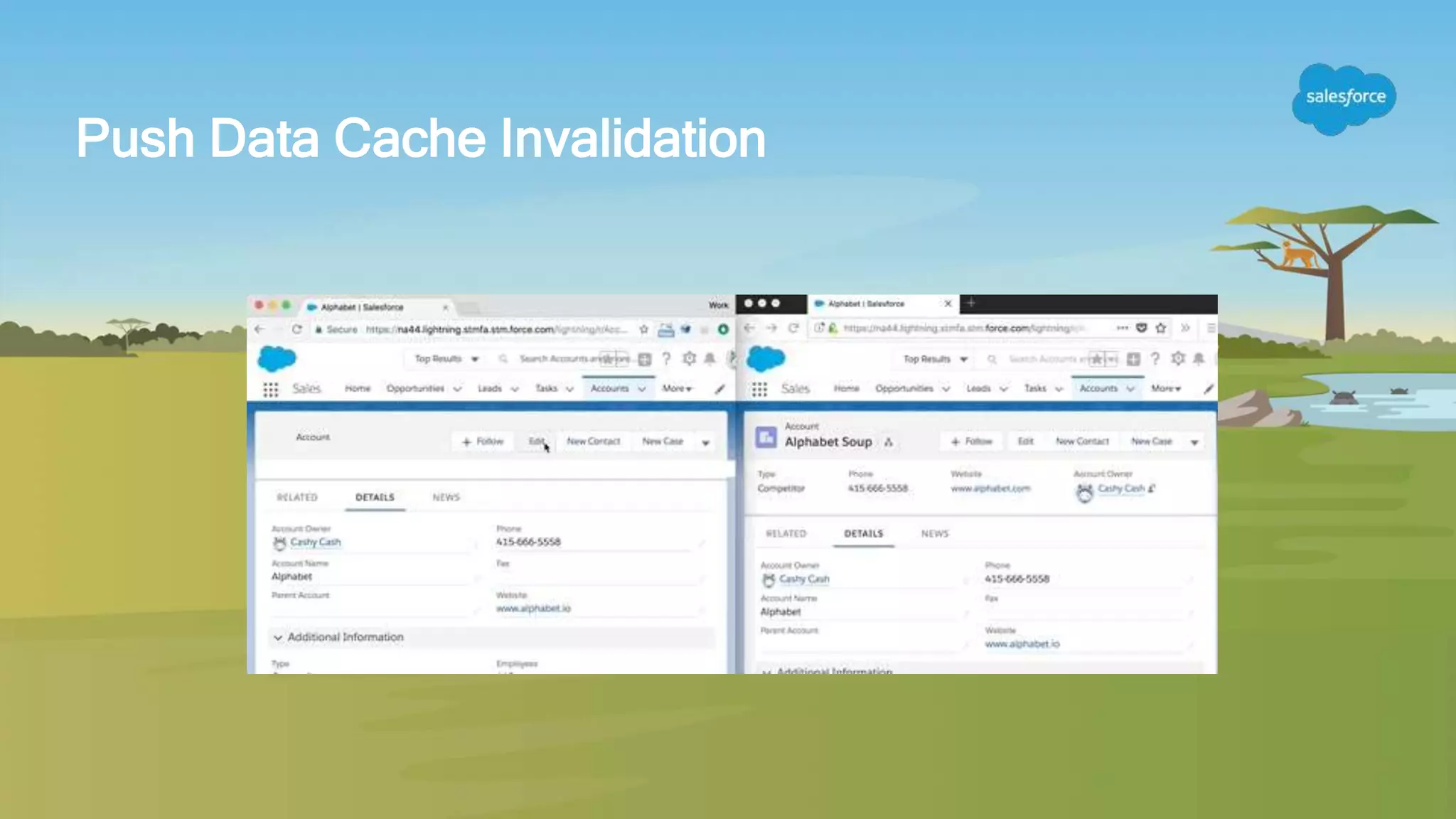Image resolution: width=1456 pixels, height=819 pixels.
Task: Open the actions dropdown after New Case in the right window
Action: tap(1194, 442)
